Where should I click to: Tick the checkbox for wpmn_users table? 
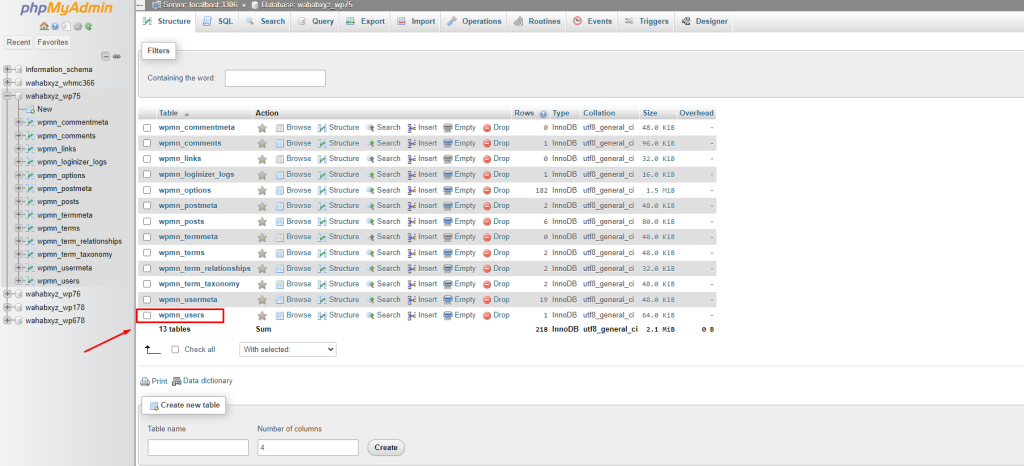click(x=147, y=315)
